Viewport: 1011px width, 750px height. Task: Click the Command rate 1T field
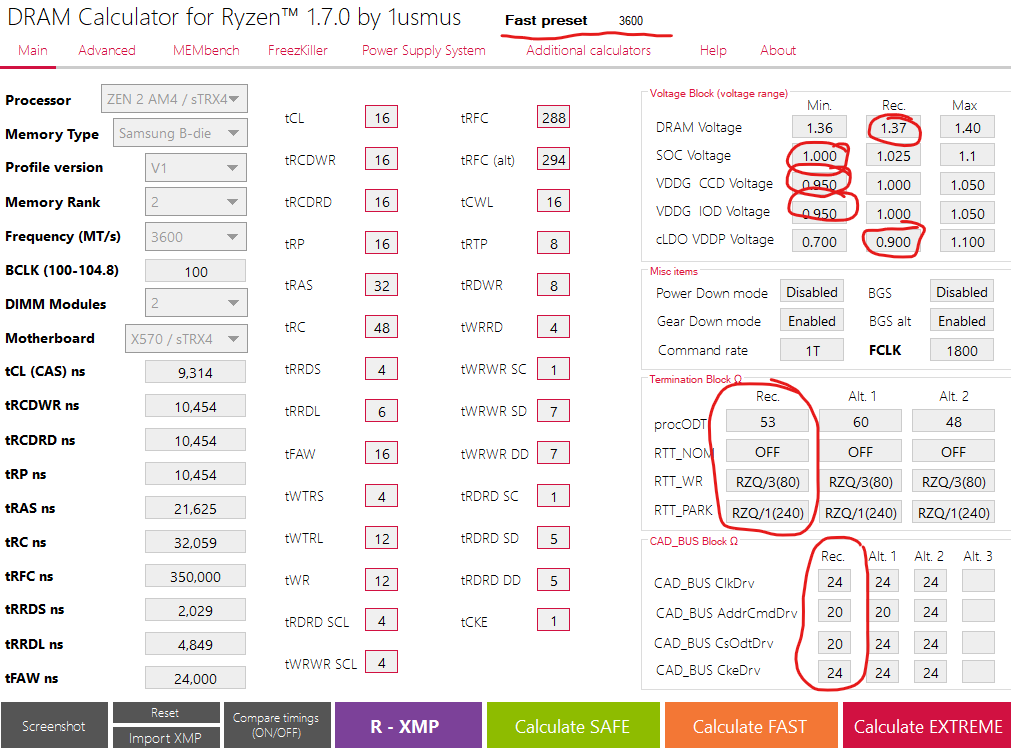click(x=812, y=350)
